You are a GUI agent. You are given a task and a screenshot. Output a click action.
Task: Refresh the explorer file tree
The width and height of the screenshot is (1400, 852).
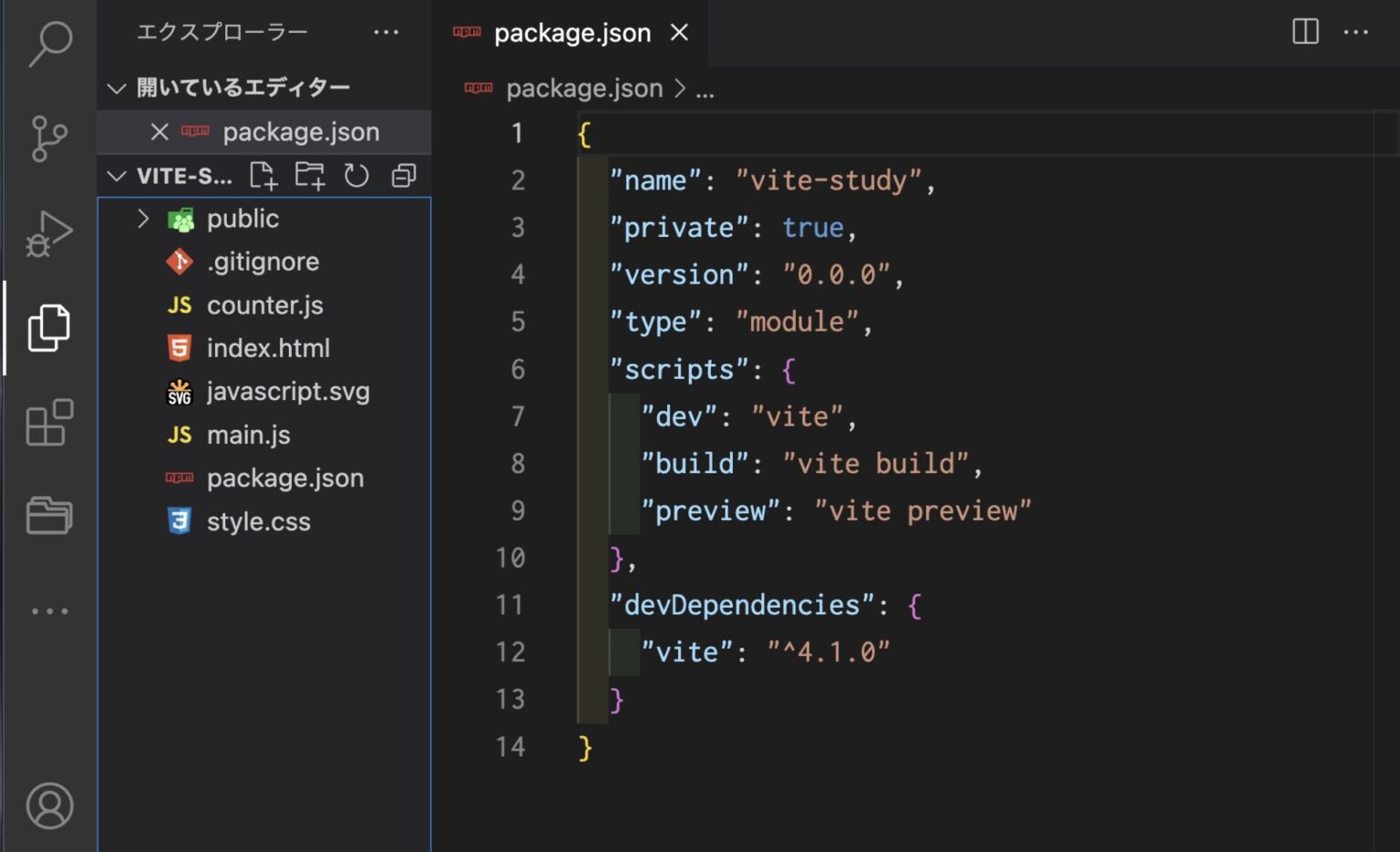(356, 175)
